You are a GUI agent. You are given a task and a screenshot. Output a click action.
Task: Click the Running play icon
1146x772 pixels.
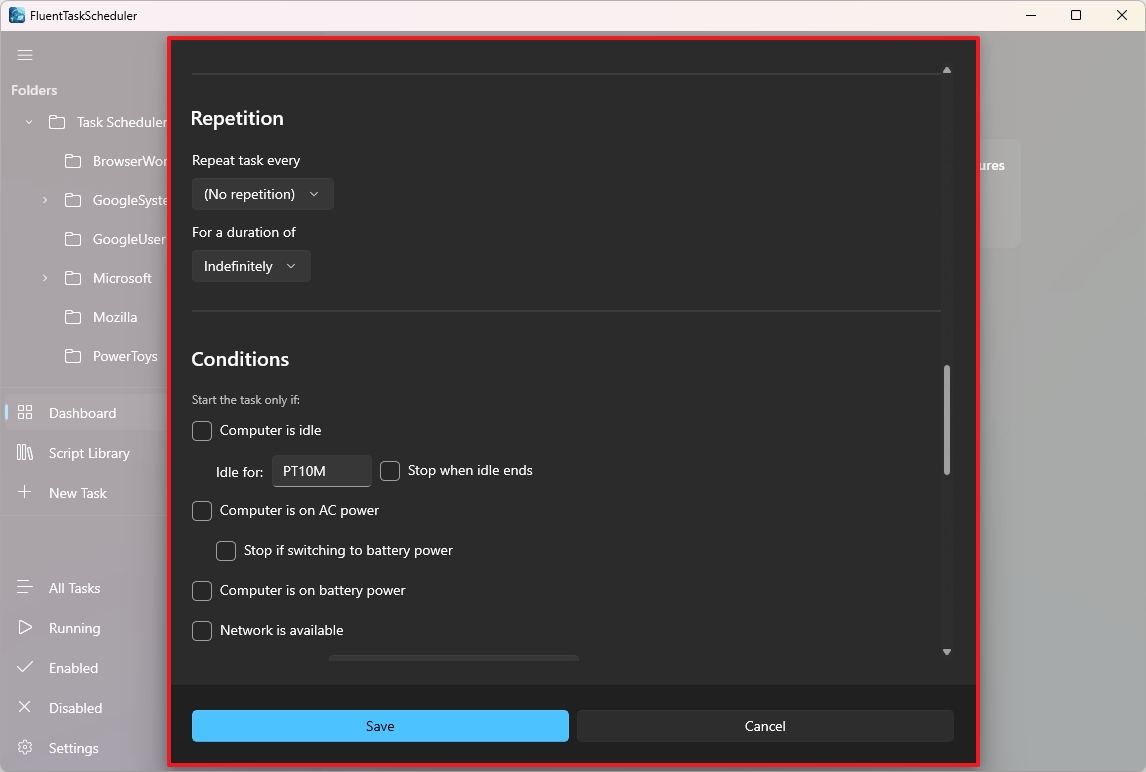(25, 628)
